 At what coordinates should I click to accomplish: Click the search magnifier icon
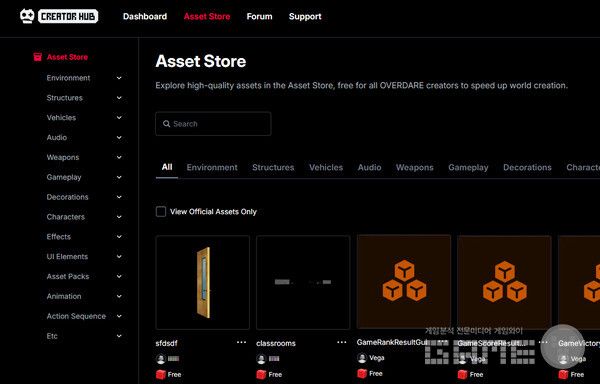(166, 124)
